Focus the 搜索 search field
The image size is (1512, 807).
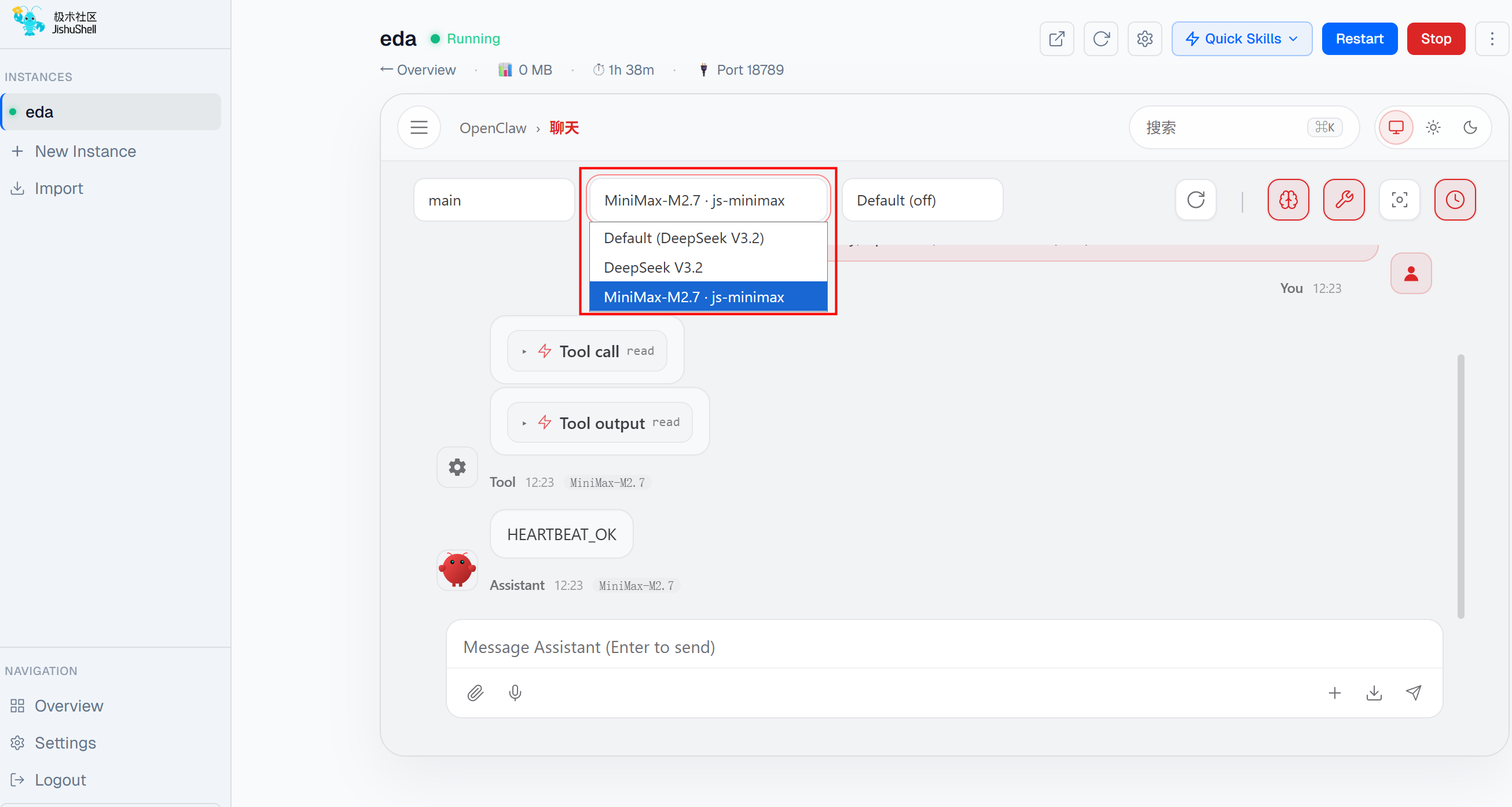[1244, 127]
